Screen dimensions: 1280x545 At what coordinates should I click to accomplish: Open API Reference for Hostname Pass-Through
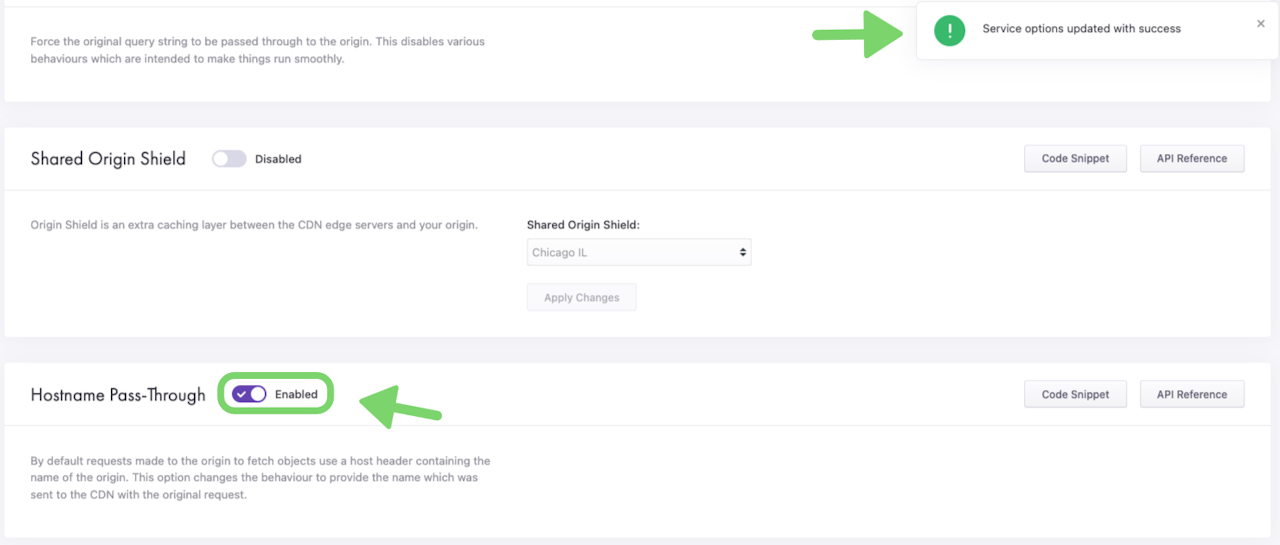click(1191, 395)
